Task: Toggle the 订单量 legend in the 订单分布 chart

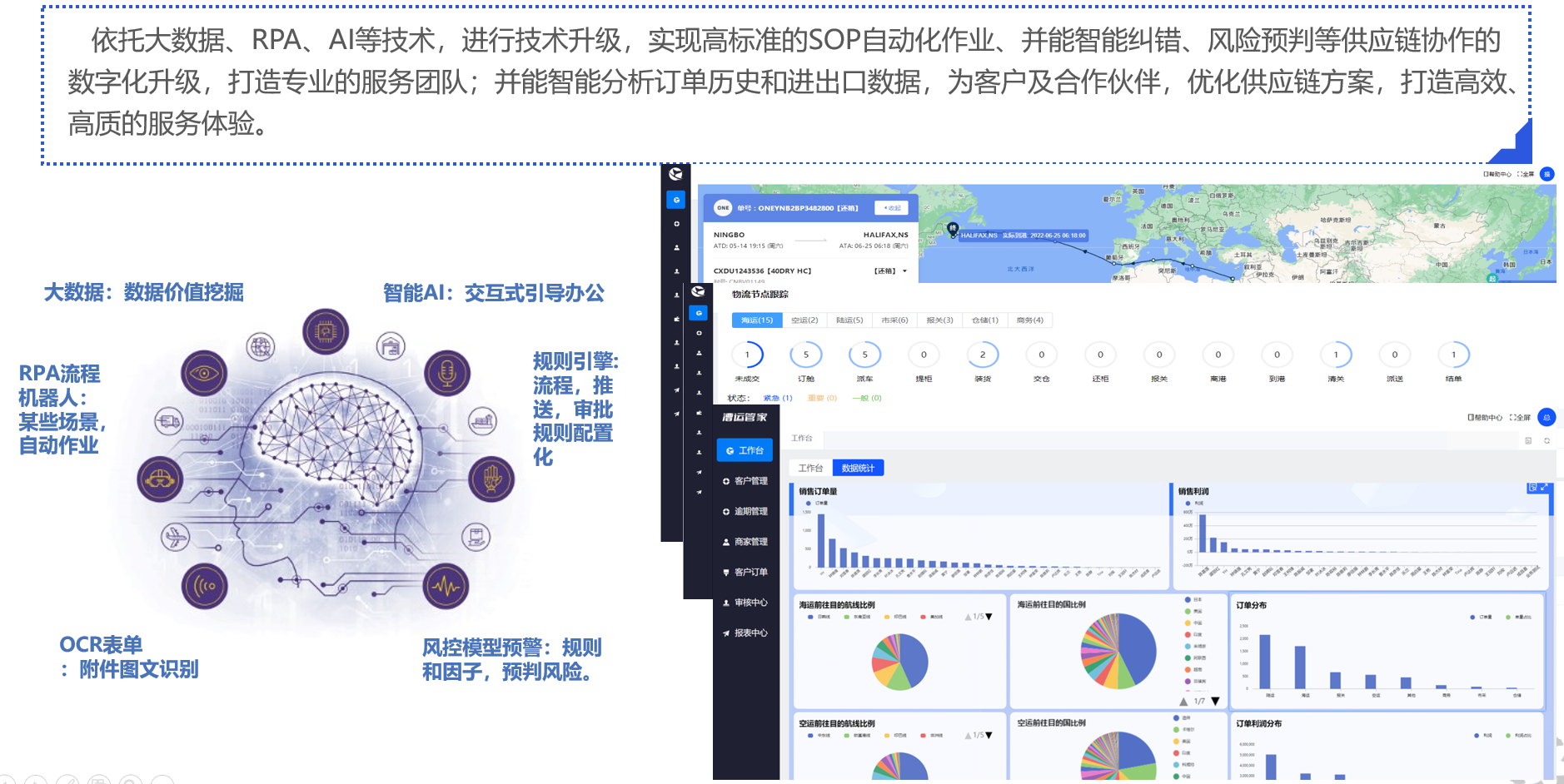Action: (x=1481, y=618)
